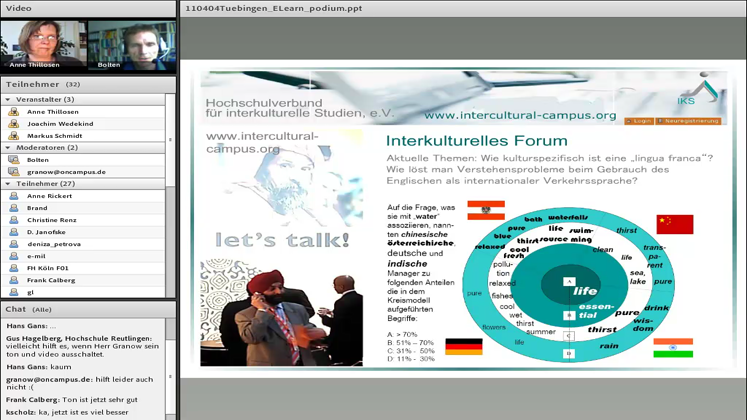Select participant Brand
The height and width of the screenshot is (420, 747).
83,208
